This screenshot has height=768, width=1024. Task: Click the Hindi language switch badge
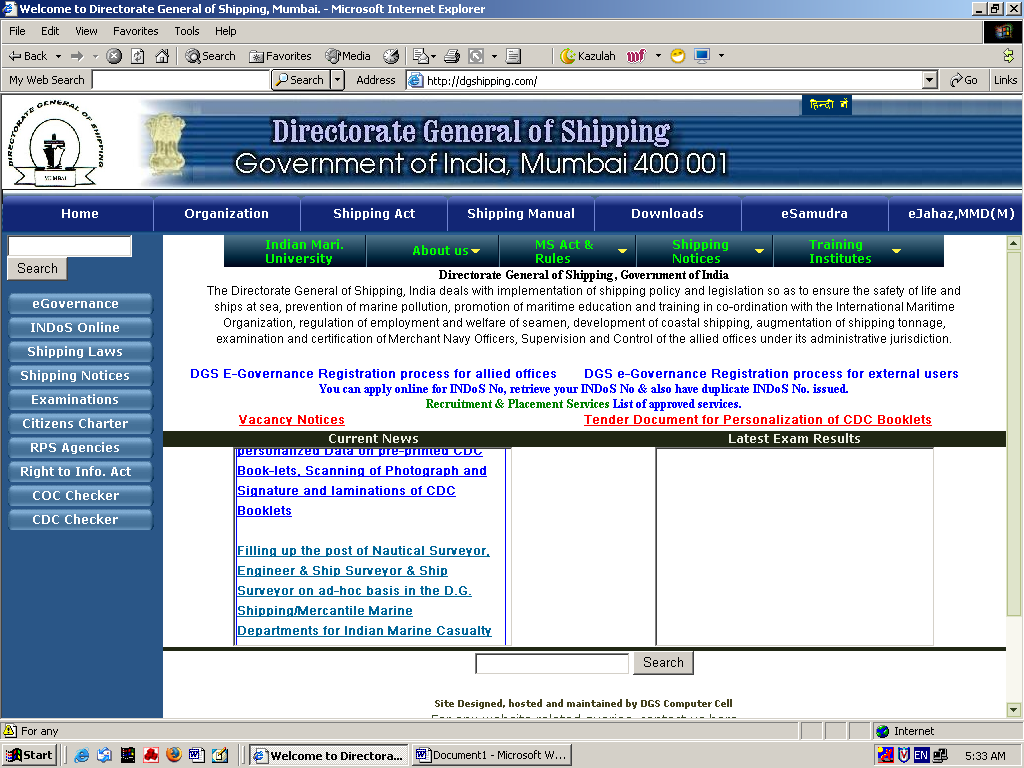[827, 105]
